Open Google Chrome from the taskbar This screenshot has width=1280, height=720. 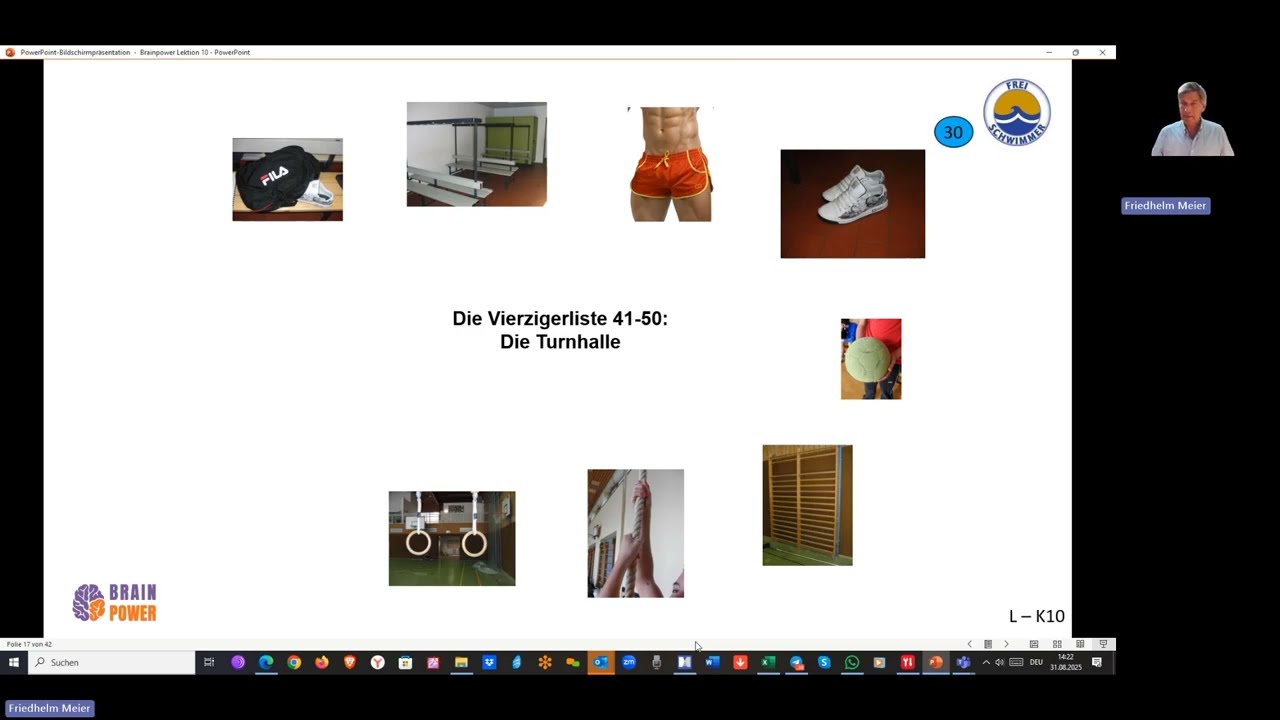pyautogui.click(x=294, y=662)
